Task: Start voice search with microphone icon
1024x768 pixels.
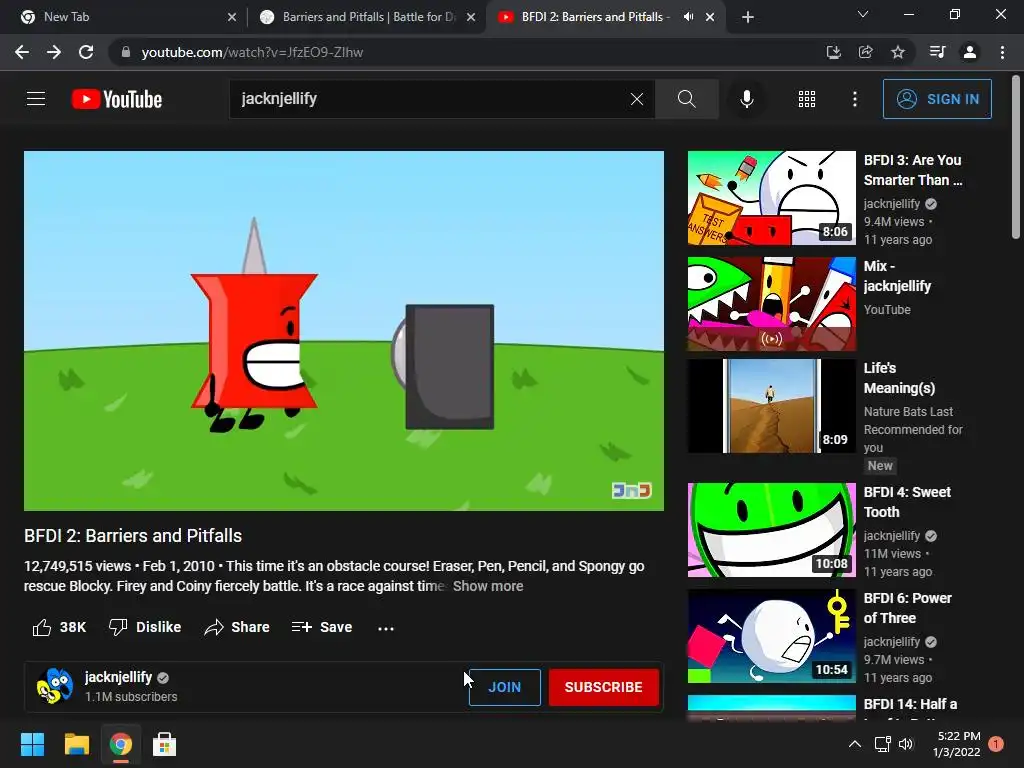Action: coord(746,99)
